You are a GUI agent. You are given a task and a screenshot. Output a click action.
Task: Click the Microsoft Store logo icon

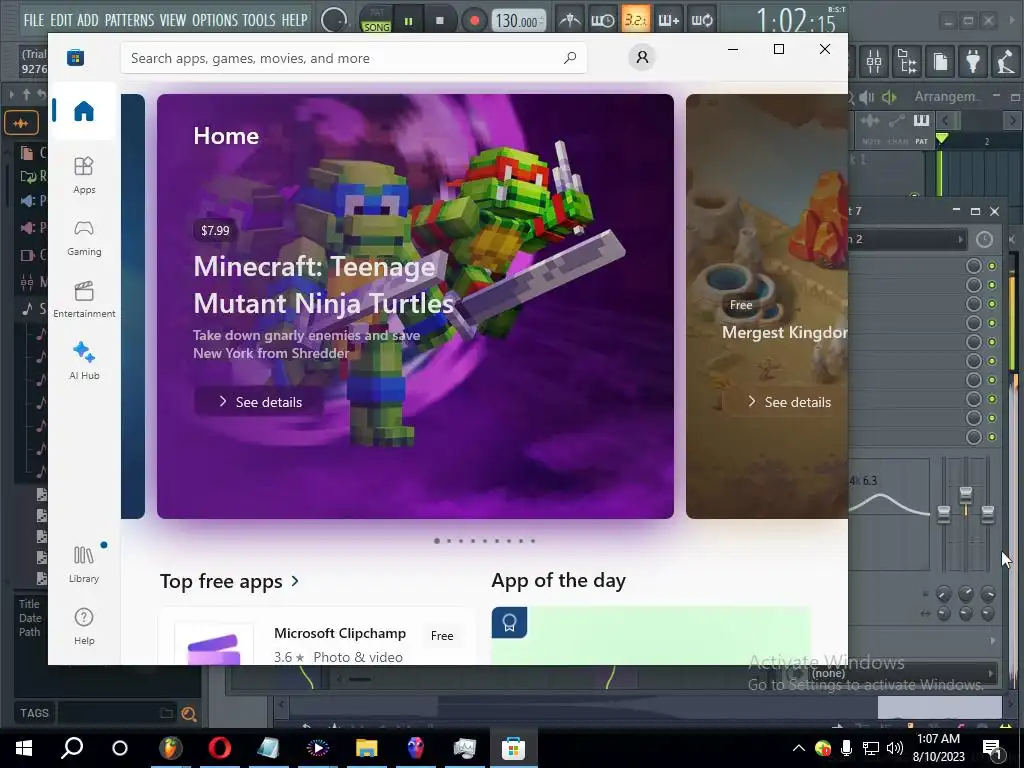pos(75,57)
